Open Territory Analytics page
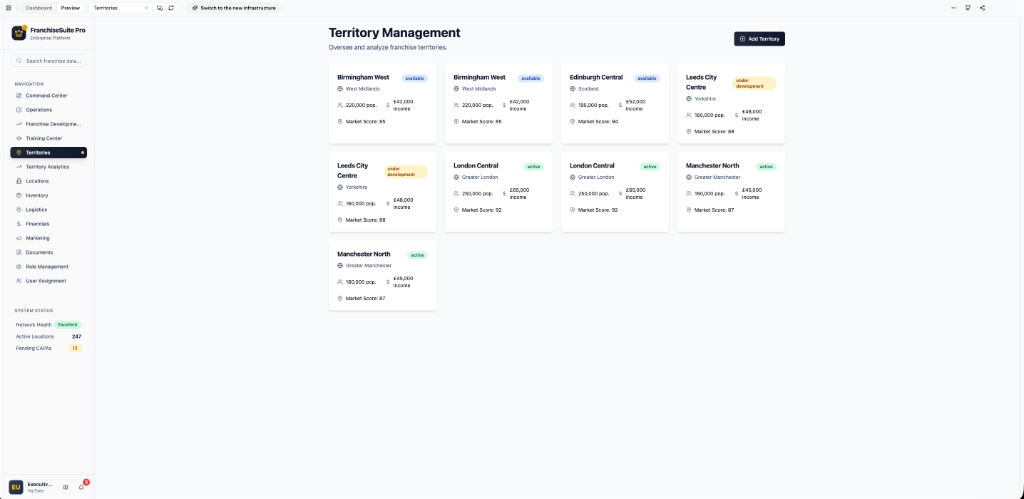 click(48, 167)
